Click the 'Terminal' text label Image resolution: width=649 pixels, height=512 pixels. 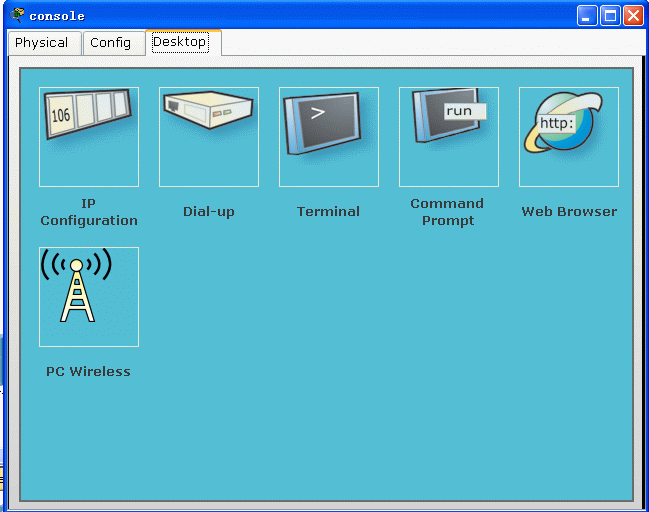point(329,212)
